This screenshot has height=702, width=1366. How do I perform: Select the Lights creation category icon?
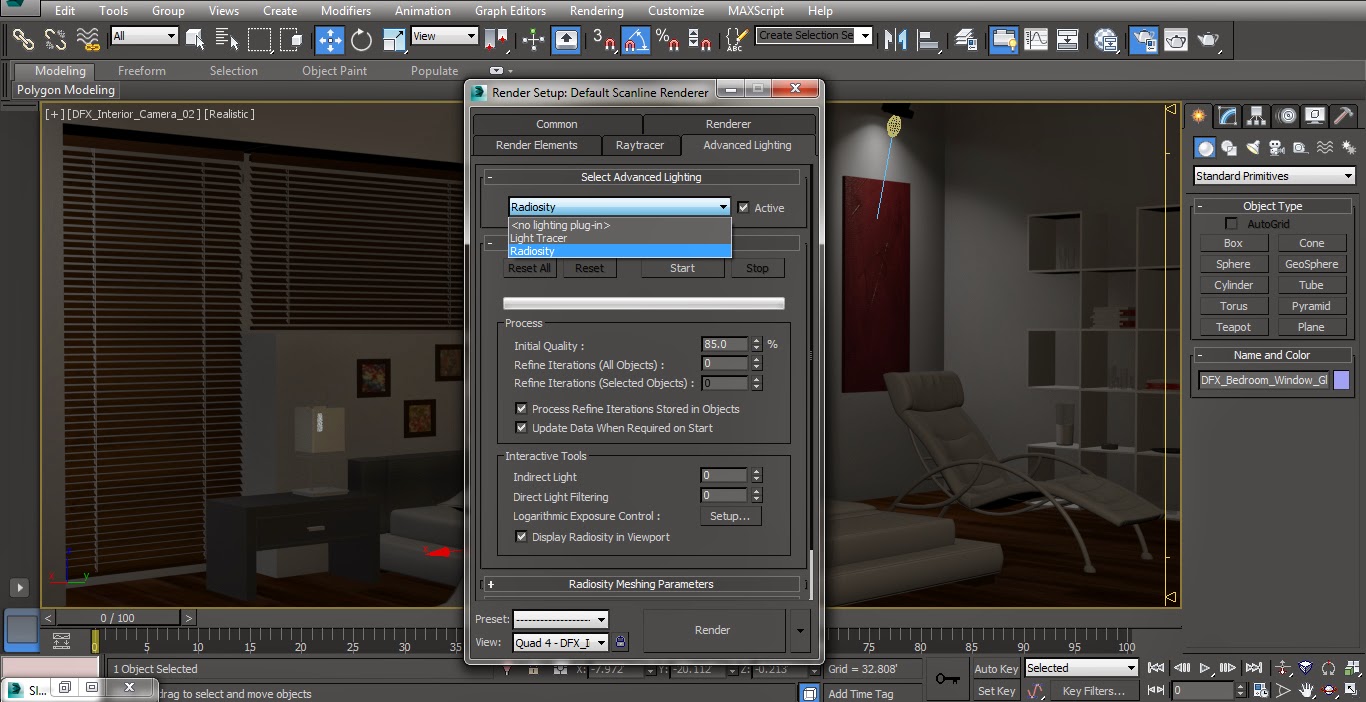pyautogui.click(x=1252, y=147)
